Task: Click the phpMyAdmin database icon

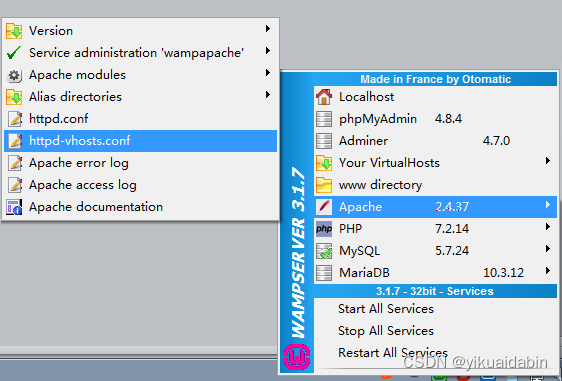Action: (324, 119)
